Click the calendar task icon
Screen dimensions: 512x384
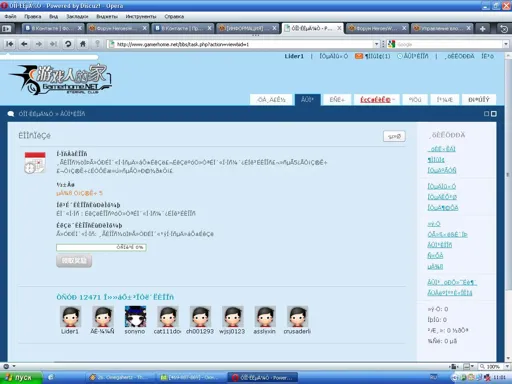pos(35,163)
